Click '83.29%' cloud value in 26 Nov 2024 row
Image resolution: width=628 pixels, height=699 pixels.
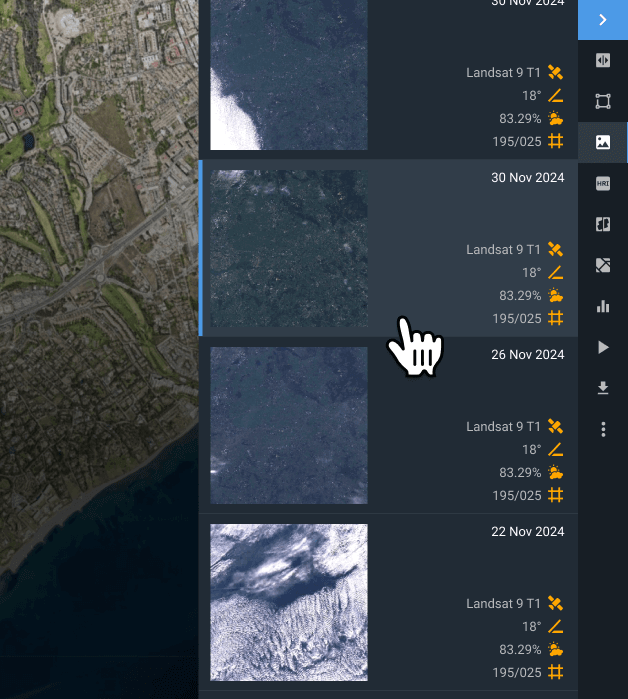point(520,473)
